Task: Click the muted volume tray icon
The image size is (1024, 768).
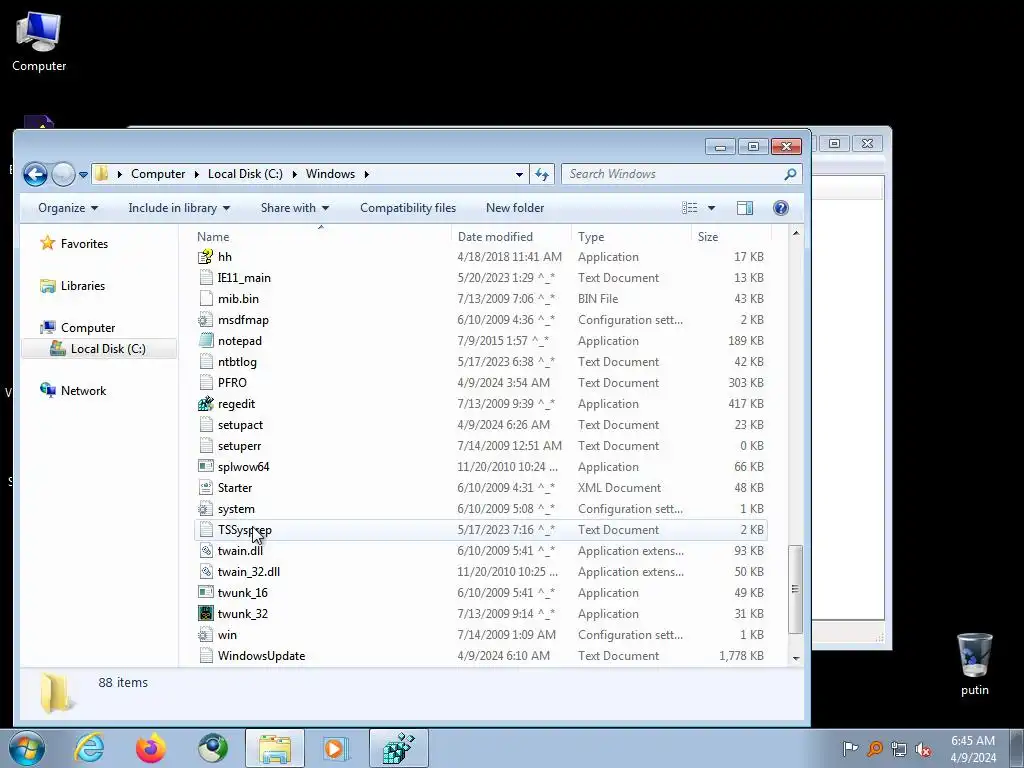Action: point(923,750)
